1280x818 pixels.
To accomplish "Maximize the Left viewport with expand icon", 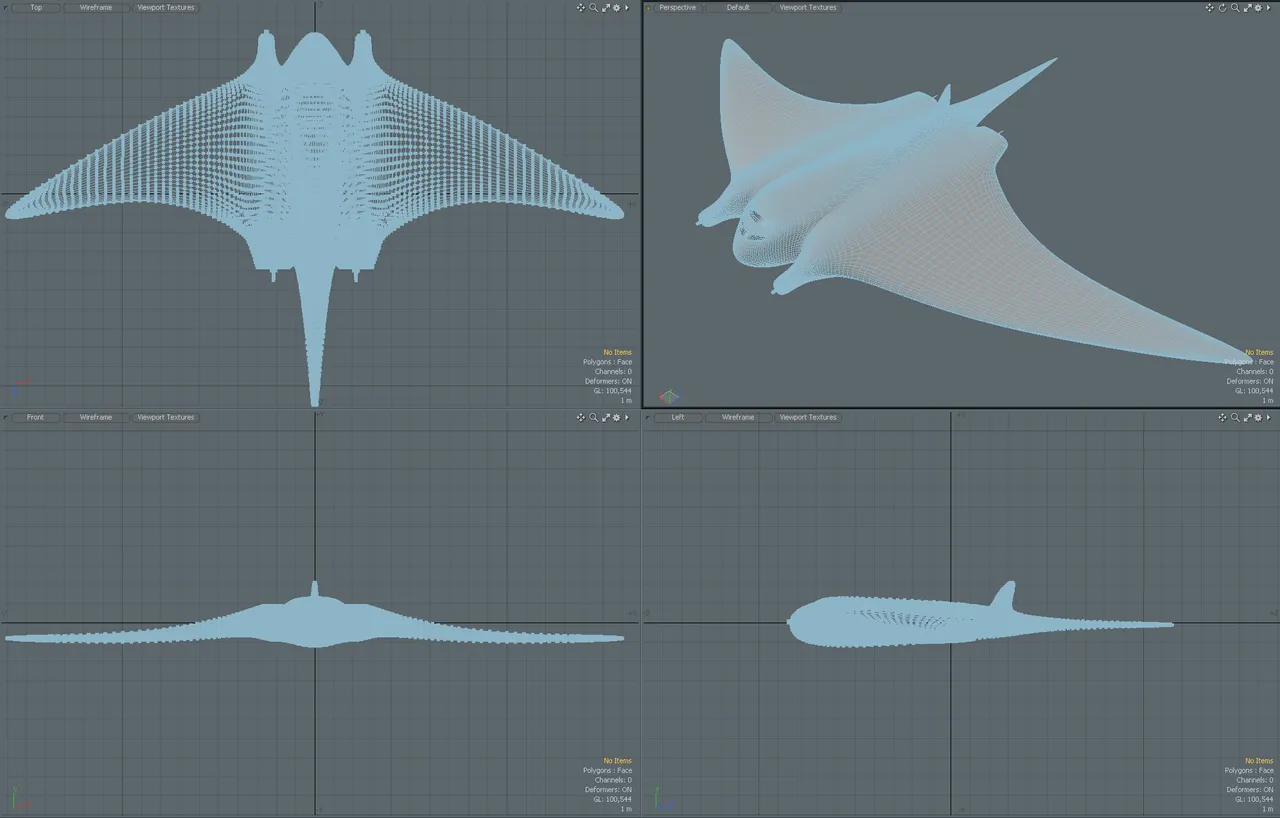I will coord(1247,417).
